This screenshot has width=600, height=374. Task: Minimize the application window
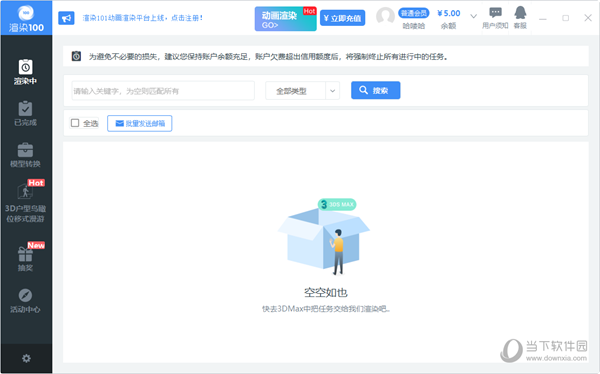click(543, 18)
